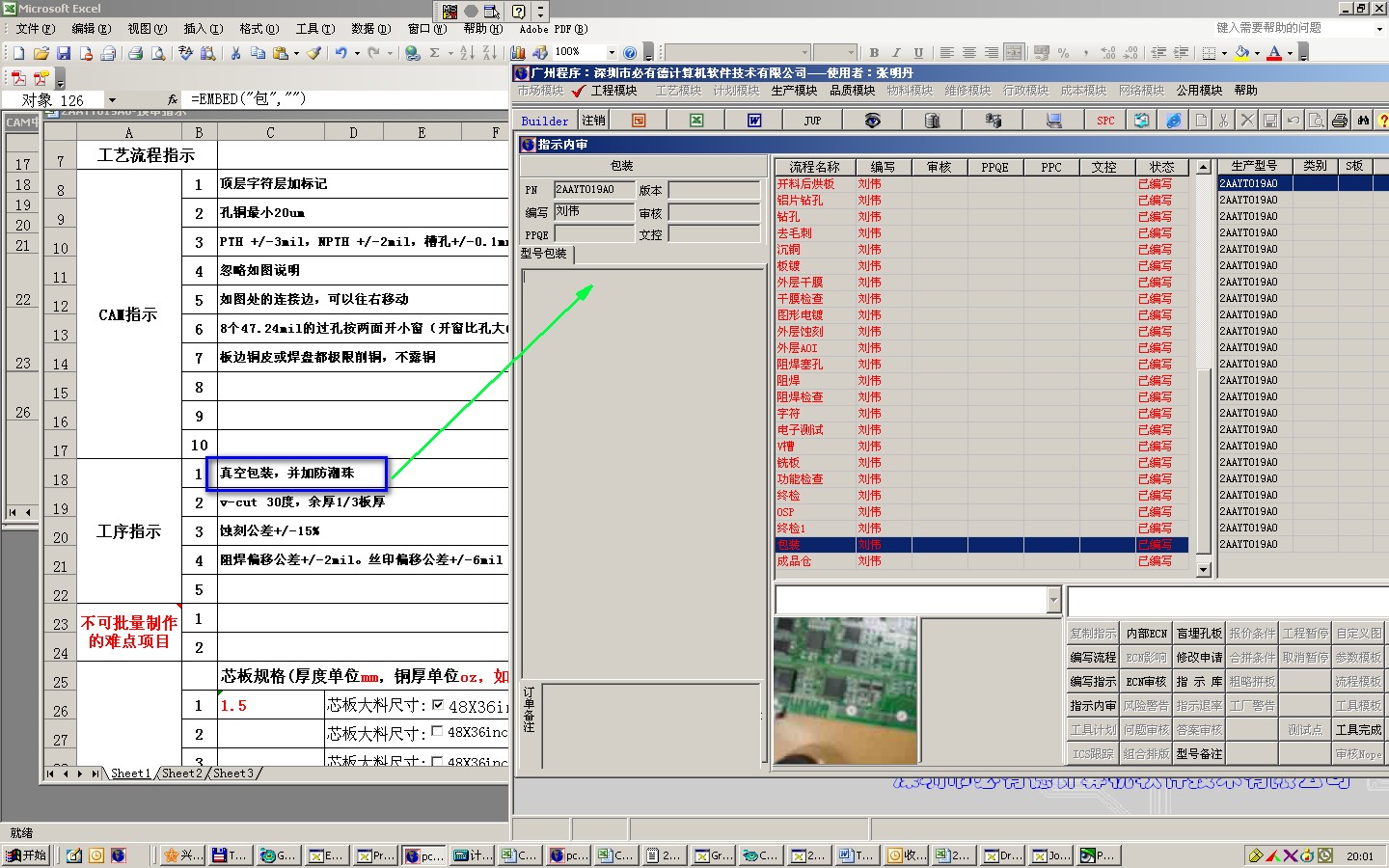Click the Open folder icon in Excel toolbar
The width and height of the screenshot is (1389, 868).
pos(41,53)
